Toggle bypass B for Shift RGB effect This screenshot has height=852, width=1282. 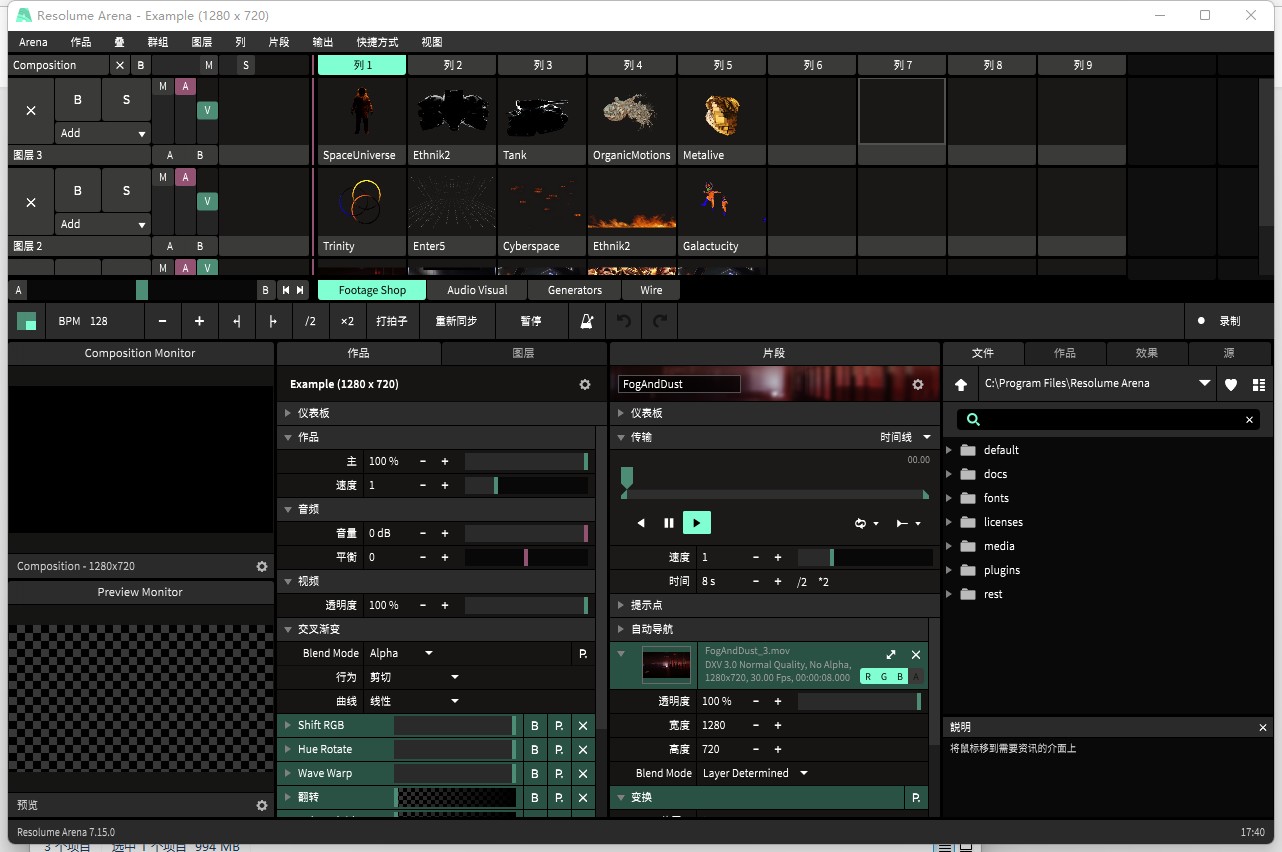pos(535,725)
